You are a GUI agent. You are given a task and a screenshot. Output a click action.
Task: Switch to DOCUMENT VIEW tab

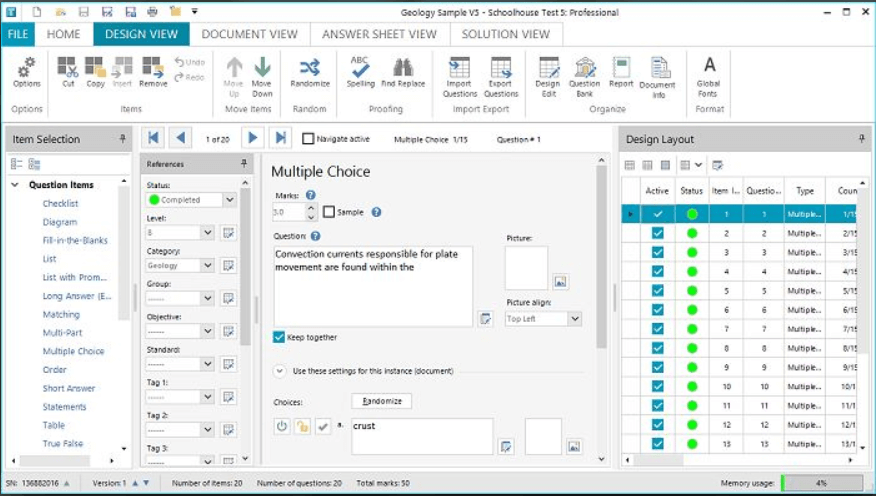(x=249, y=34)
